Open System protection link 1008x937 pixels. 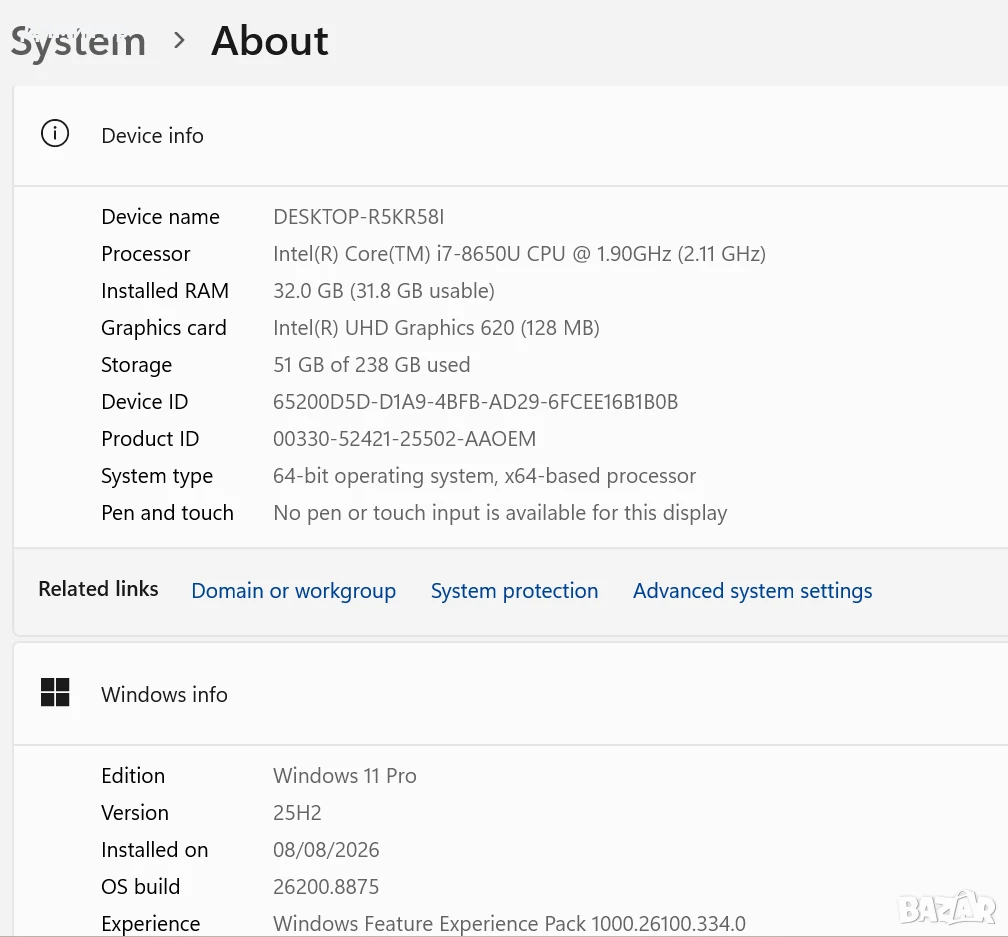click(x=514, y=591)
